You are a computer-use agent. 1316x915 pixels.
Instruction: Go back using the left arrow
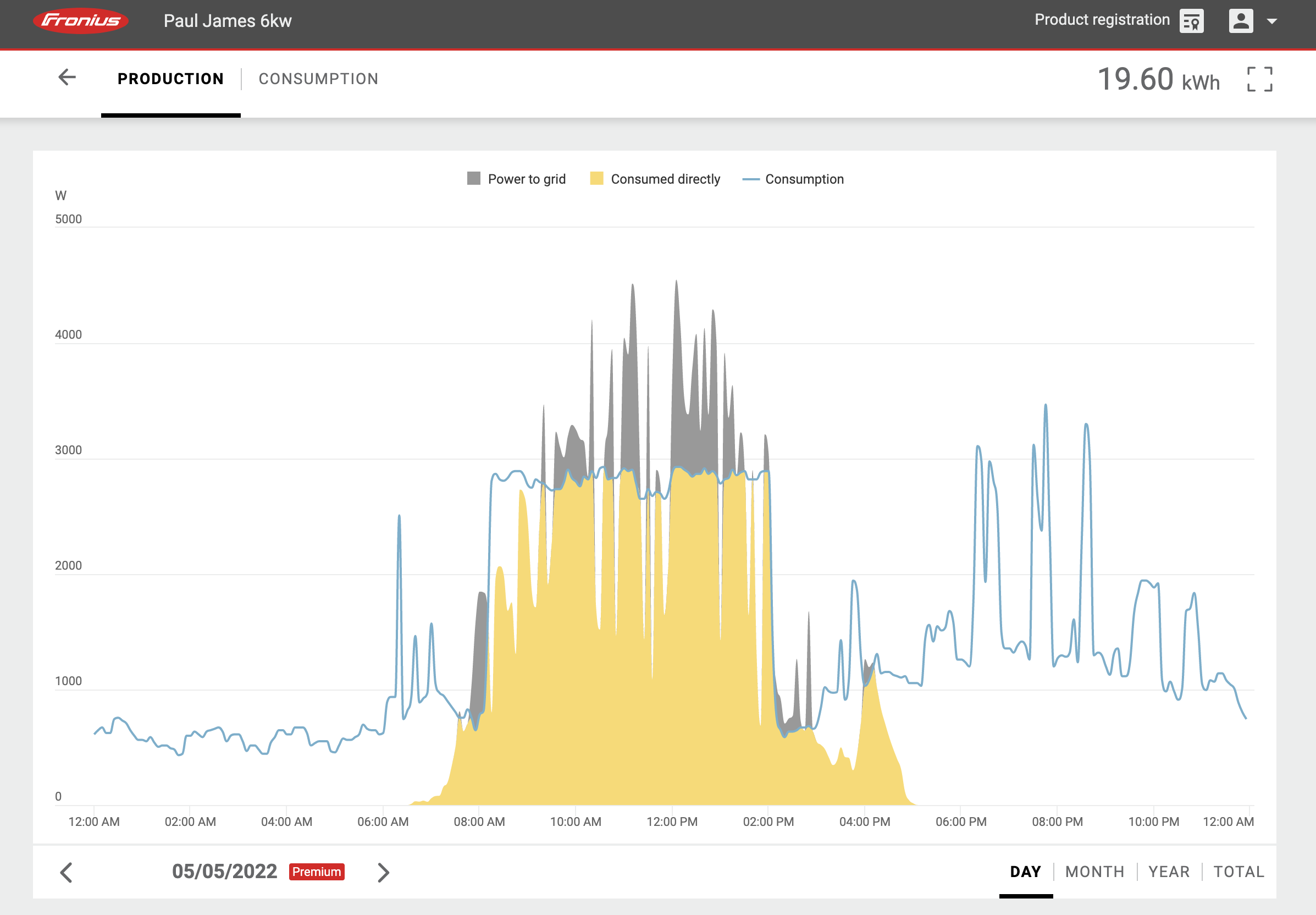pyautogui.click(x=67, y=78)
